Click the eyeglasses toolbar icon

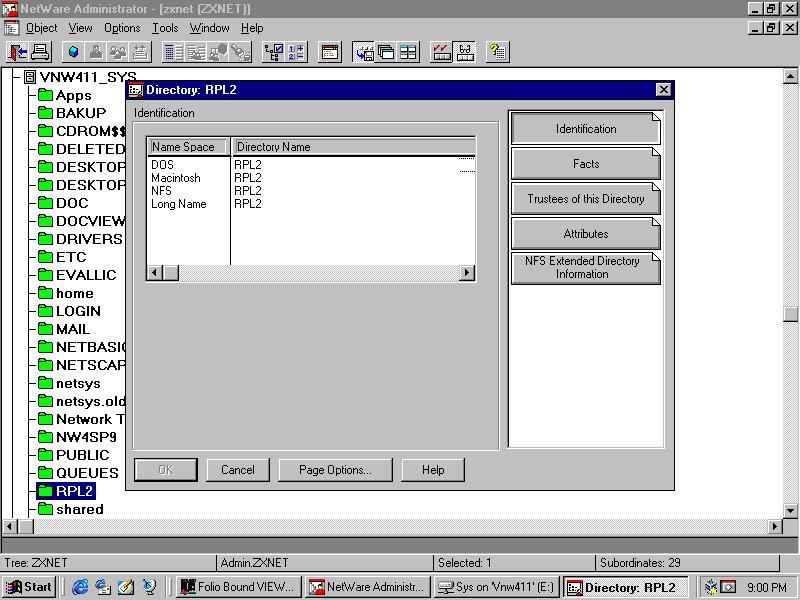tap(464, 52)
